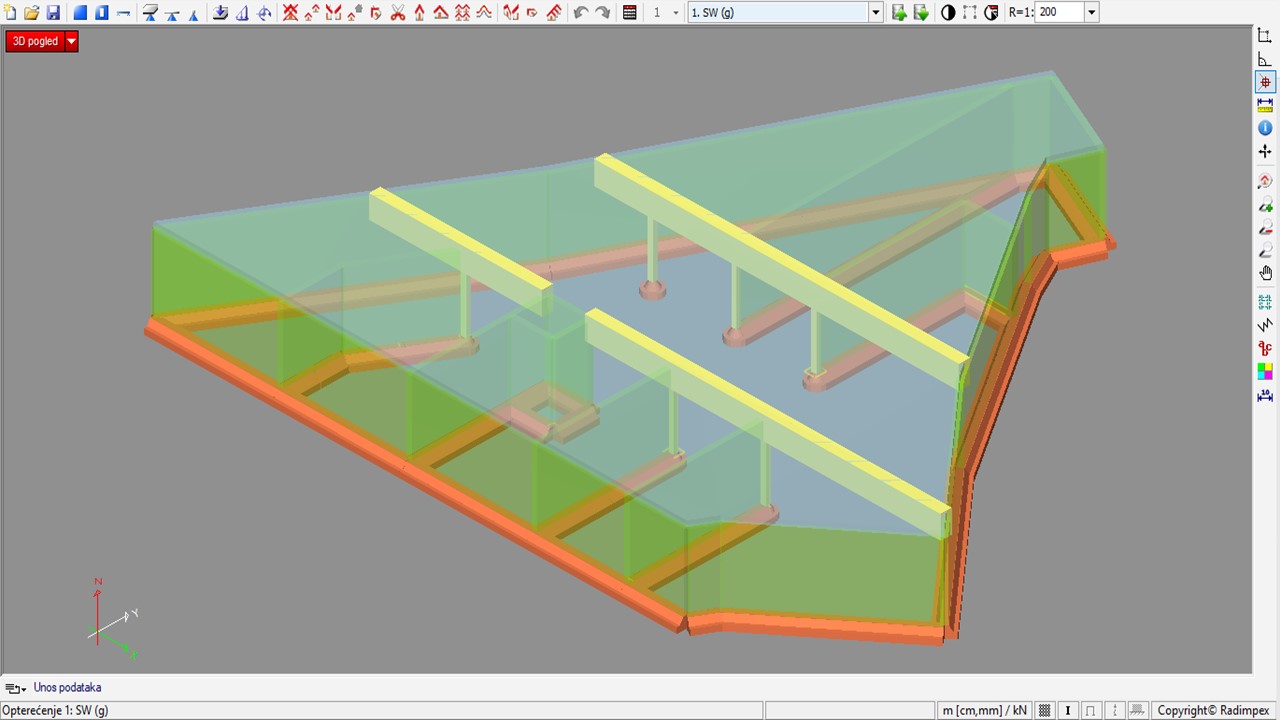Toggle the grid icon in status bar
The image size is (1280, 720).
[1045, 710]
